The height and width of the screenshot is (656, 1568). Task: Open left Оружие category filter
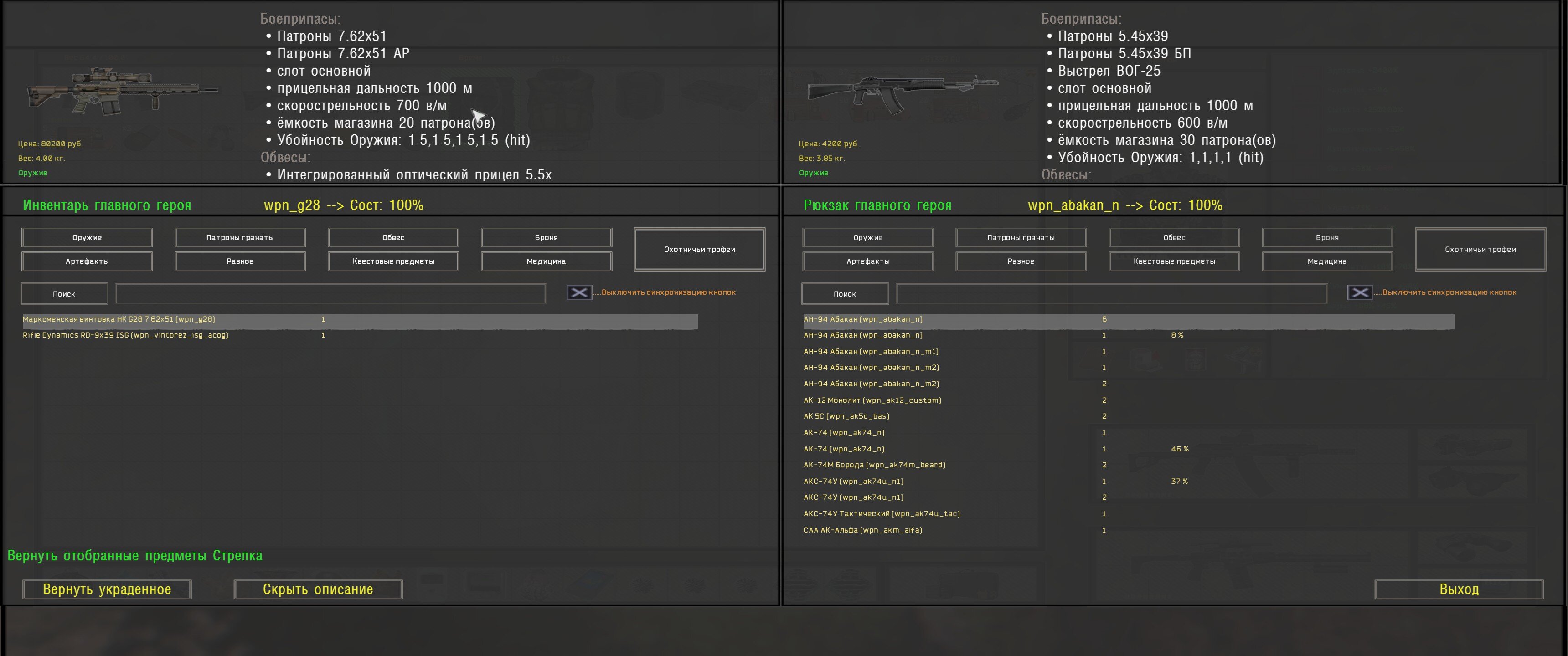pos(87,237)
